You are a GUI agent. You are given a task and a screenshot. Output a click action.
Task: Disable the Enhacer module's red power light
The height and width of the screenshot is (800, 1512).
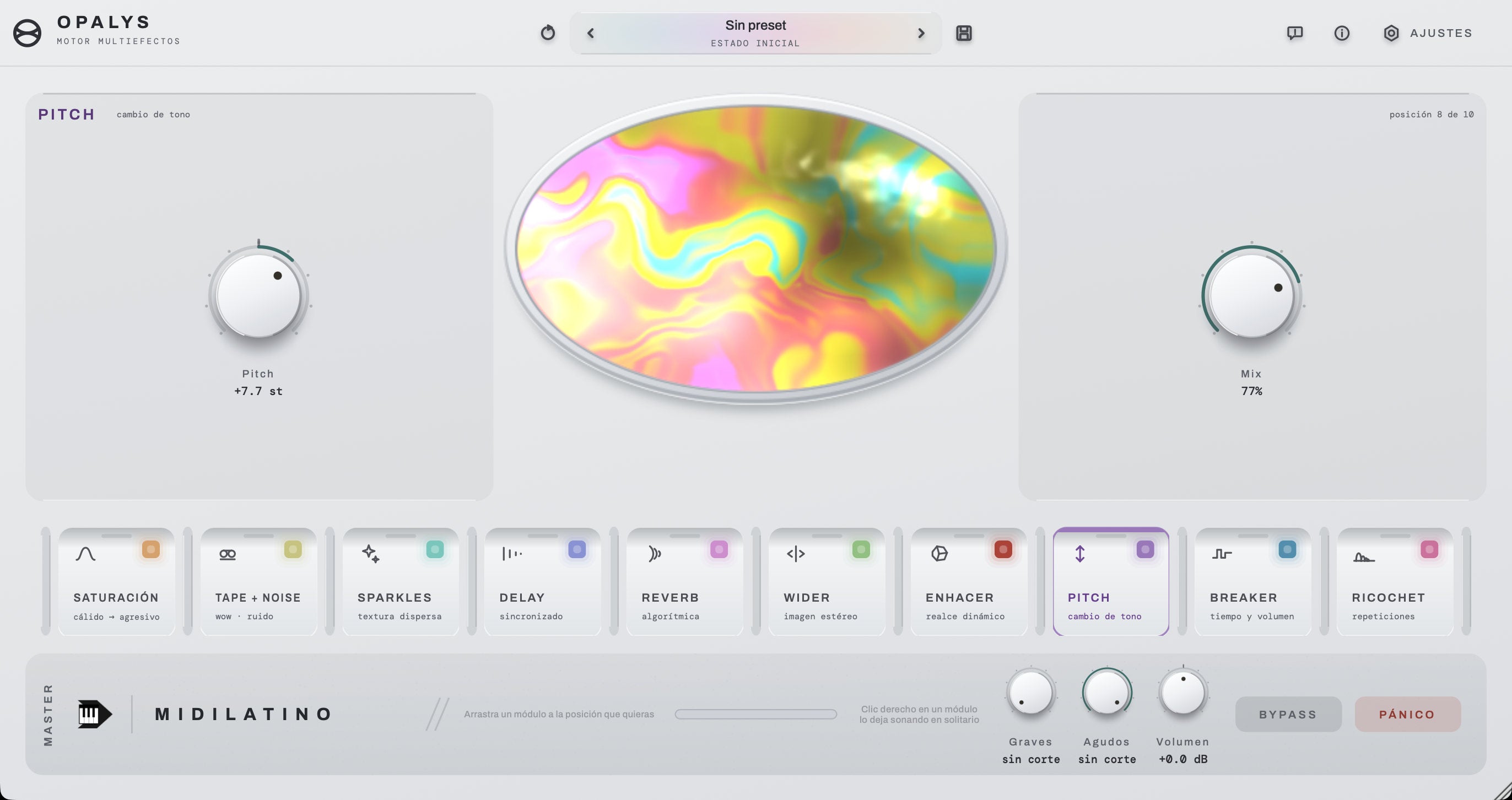pos(1003,549)
